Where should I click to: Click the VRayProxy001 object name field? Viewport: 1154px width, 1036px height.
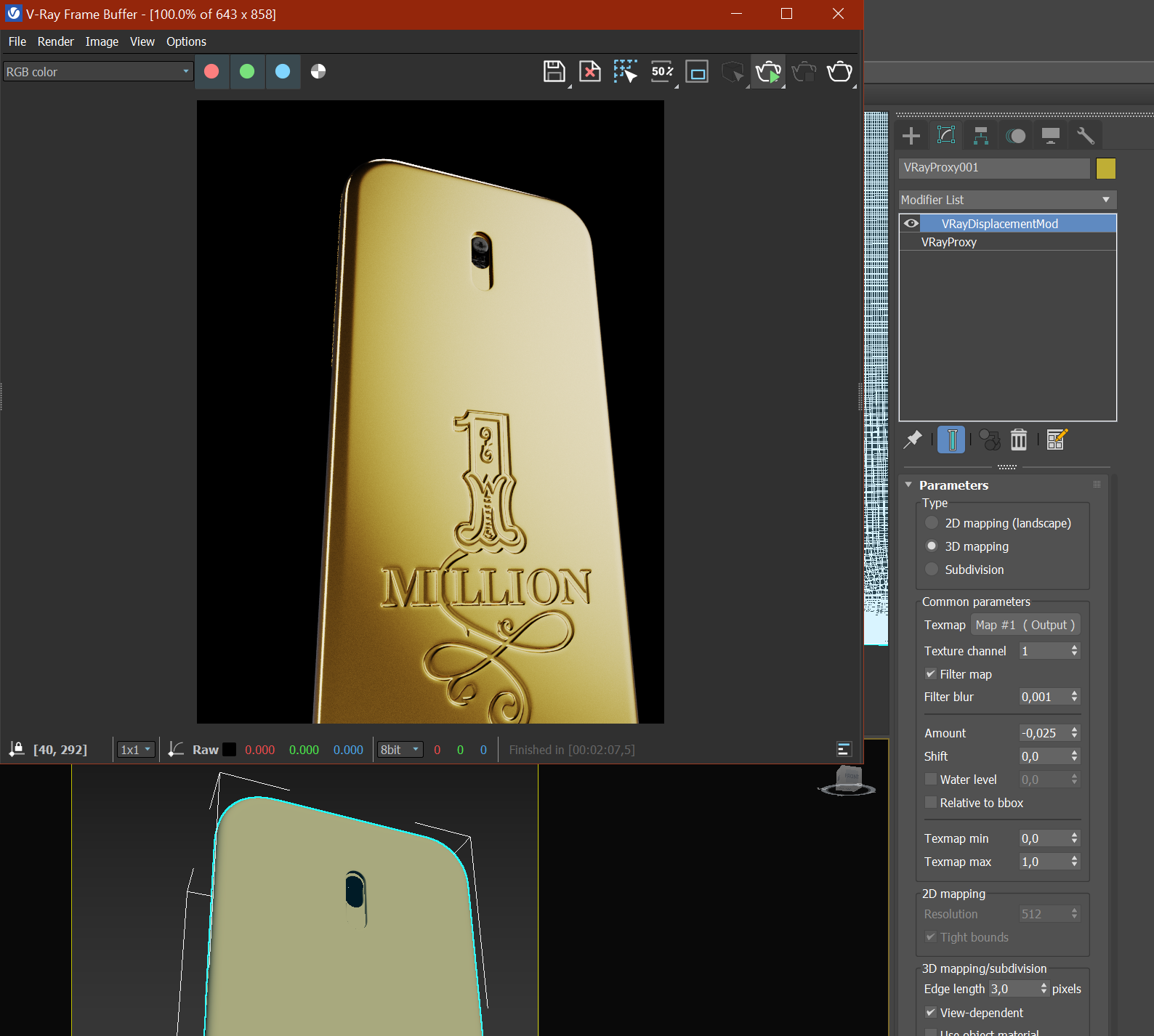click(994, 168)
